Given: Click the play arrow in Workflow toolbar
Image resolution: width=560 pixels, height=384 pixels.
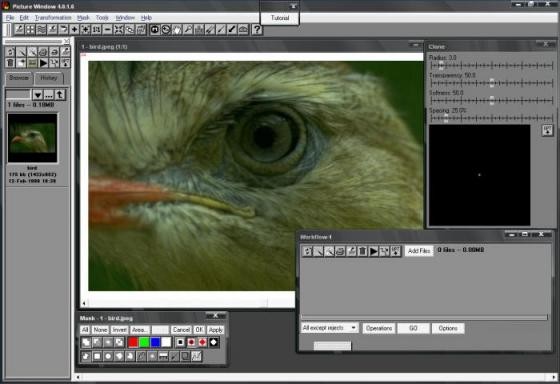Looking at the screenshot, I should [x=373, y=251].
